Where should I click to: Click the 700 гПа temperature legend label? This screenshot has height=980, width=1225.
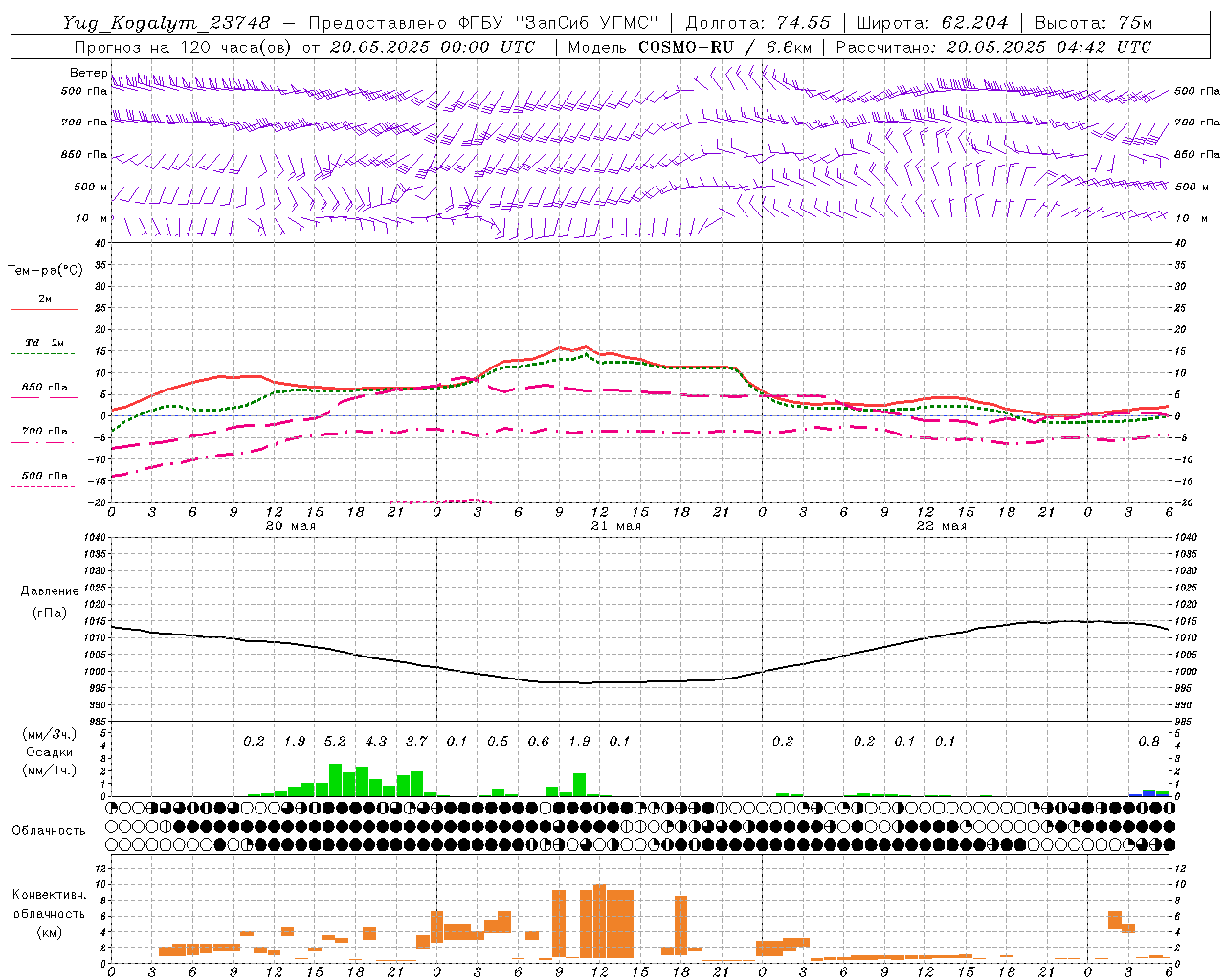coord(45,431)
